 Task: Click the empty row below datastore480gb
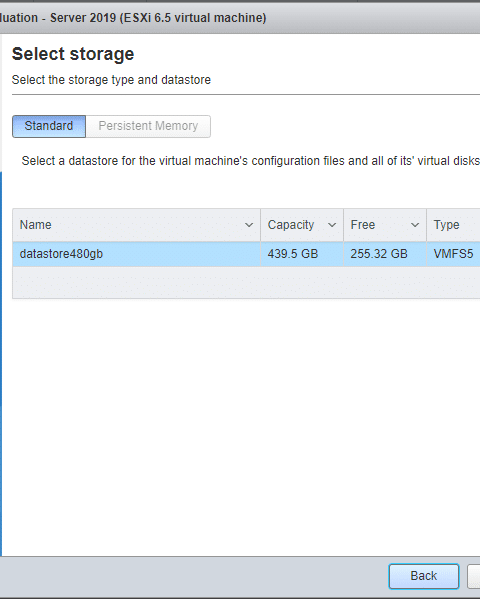(x=246, y=283)
